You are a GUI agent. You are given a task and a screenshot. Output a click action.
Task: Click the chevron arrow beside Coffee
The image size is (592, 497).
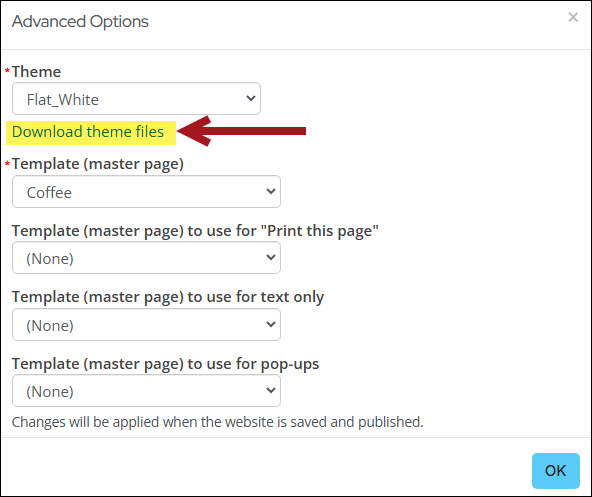point(271,191)
